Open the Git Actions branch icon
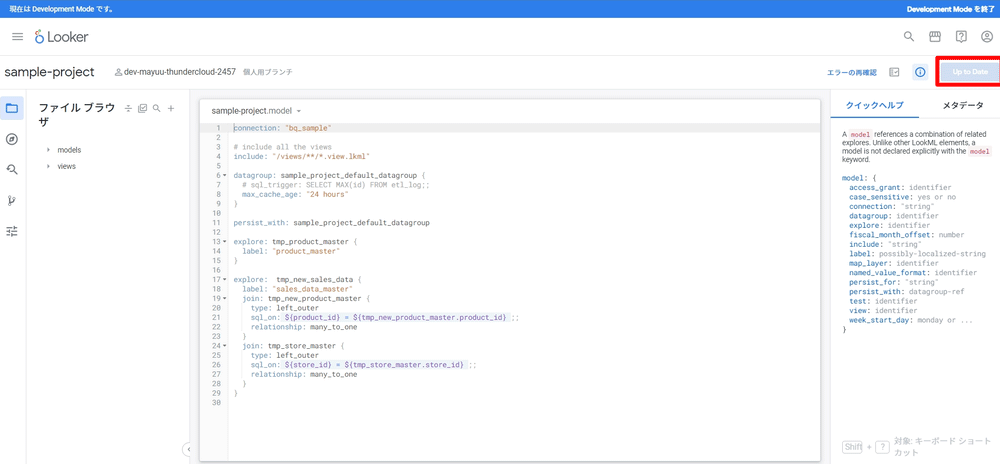 (x=11, y=201)
